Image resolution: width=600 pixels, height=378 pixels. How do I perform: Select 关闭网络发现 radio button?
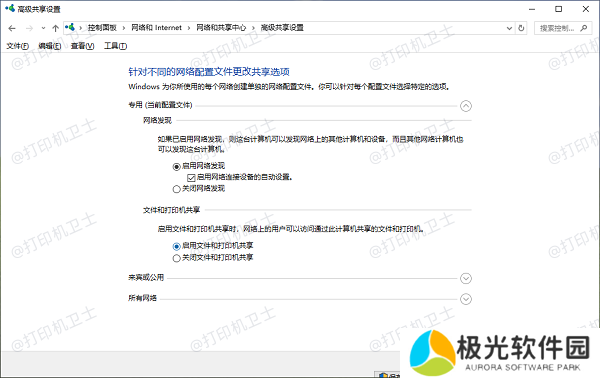point(176,189)
